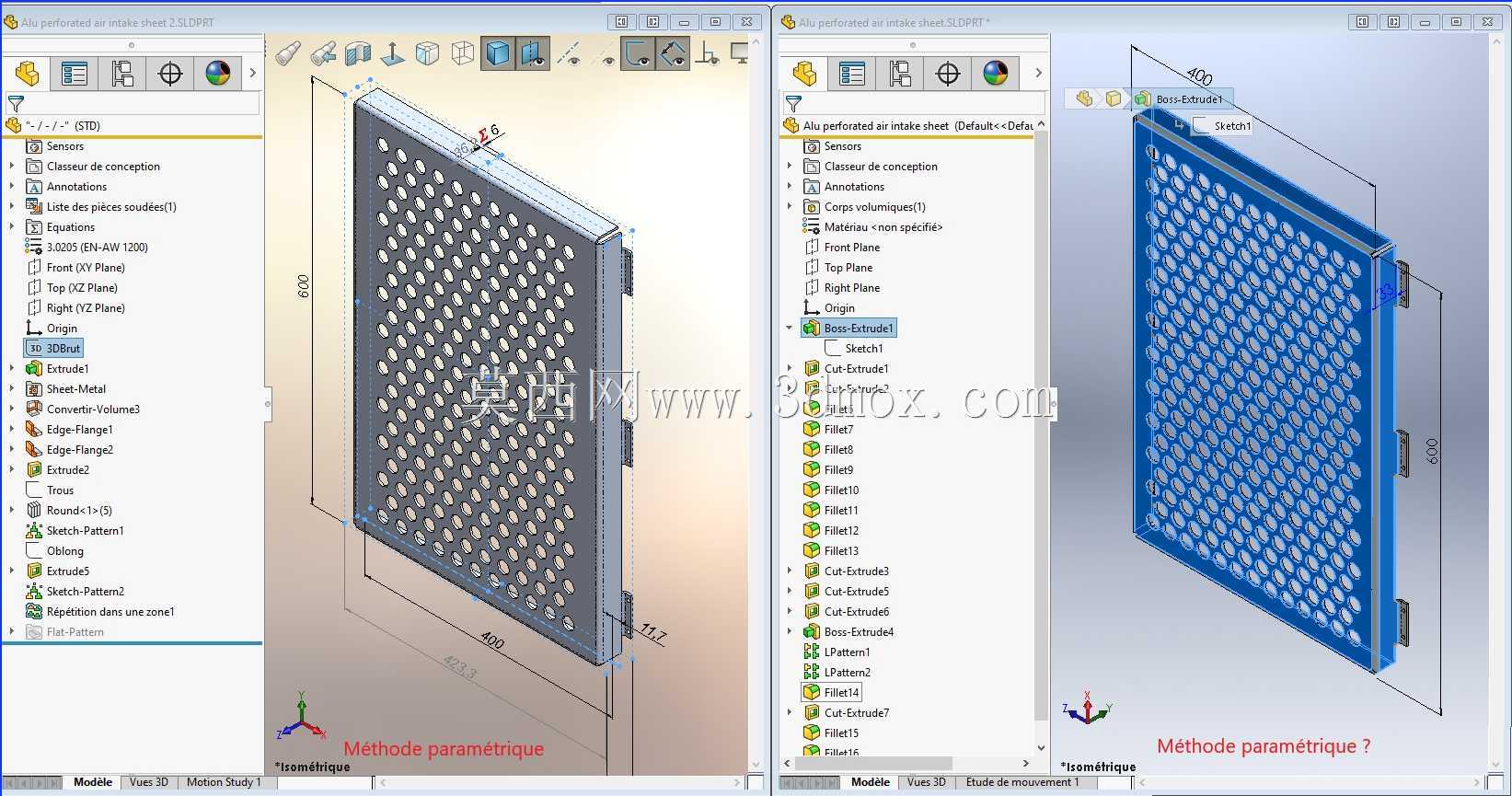Switch to Vues 3D tab in left window

click(x=149, y=782)
